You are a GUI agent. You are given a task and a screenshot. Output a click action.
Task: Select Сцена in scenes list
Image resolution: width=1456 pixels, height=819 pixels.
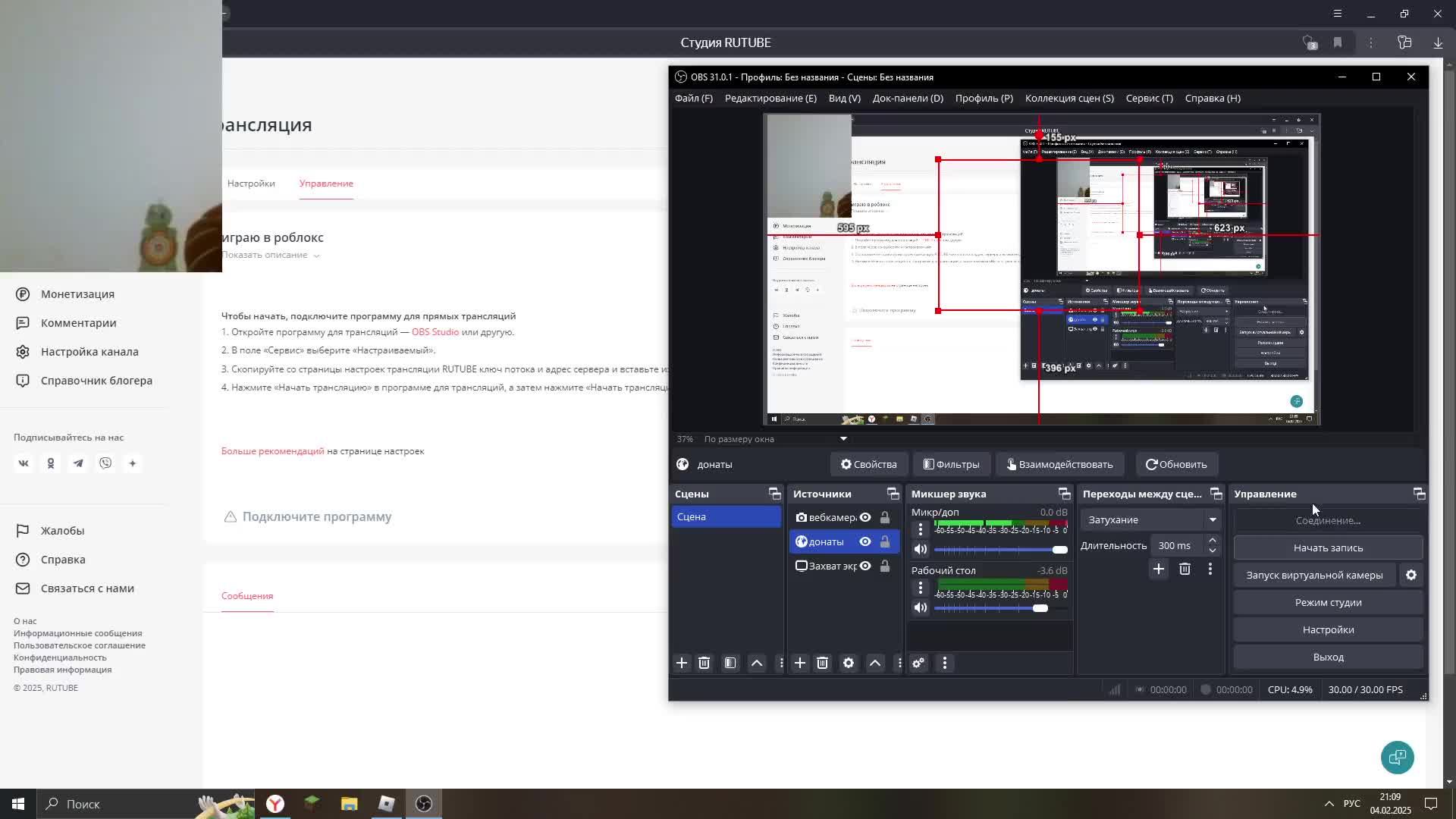tap(726, 516)
